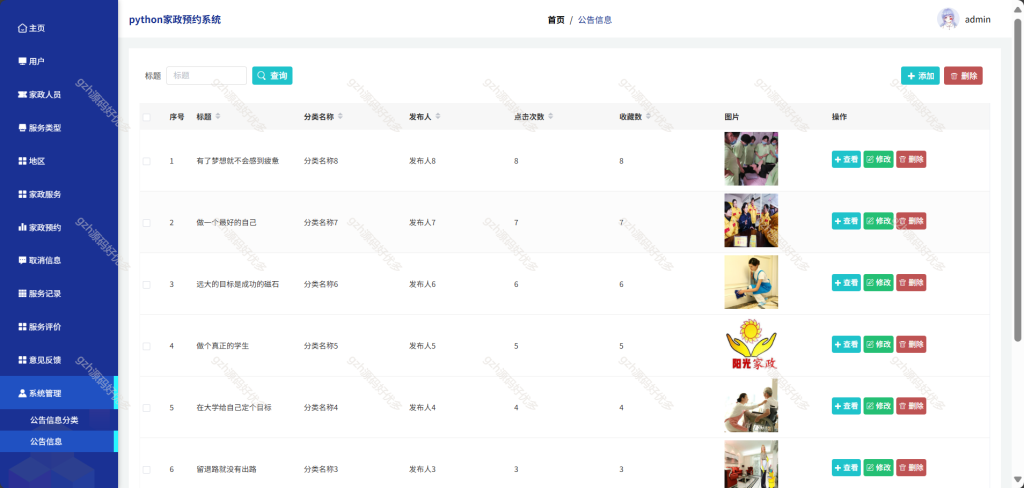1024x488 pixels.
Task: Click the monitor icon beside 用户
Action: point(22,61)
